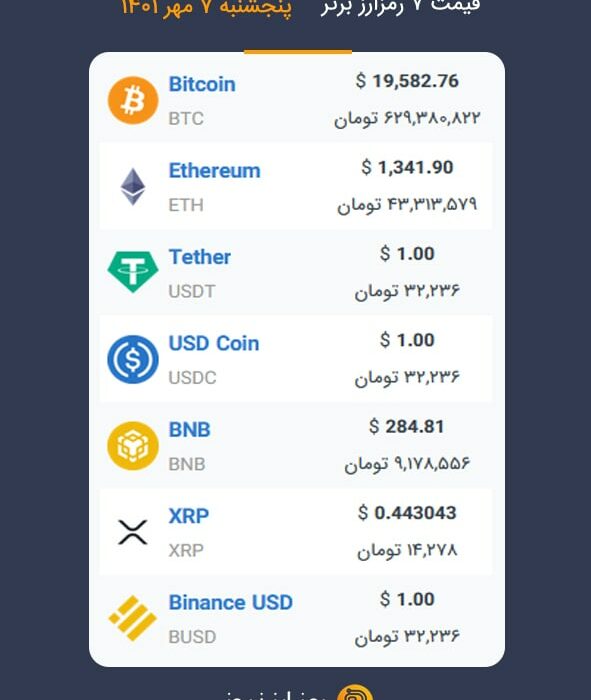Click the BNB price $ 284.81
The height and width of the screenshot is (700, 591).
coord(406,426)
